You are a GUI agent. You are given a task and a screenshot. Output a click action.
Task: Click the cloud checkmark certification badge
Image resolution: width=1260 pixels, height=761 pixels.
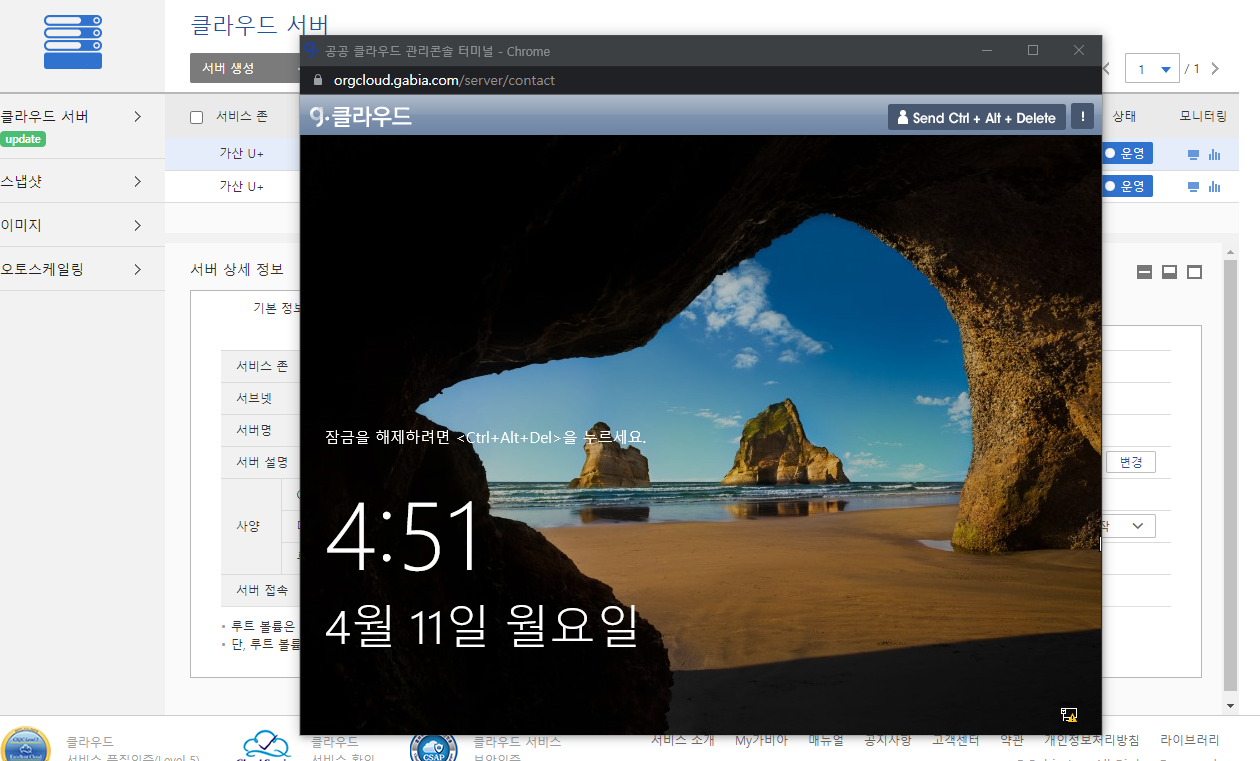click(x=265, y=746)
